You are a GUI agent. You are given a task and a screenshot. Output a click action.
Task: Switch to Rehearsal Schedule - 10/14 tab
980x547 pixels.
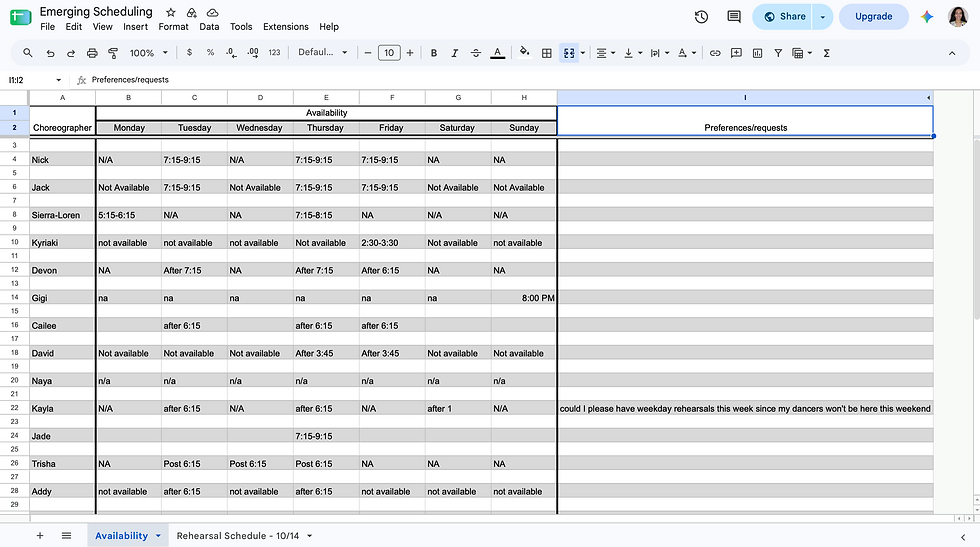[238, 536]
